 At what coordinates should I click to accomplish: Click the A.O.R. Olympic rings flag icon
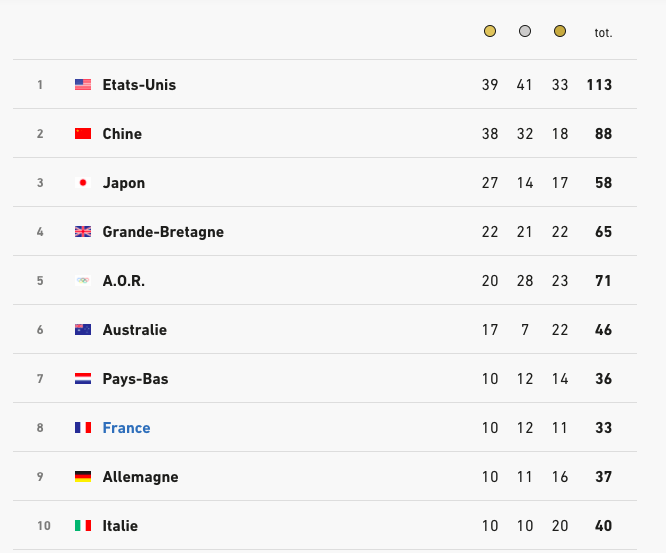83,281
